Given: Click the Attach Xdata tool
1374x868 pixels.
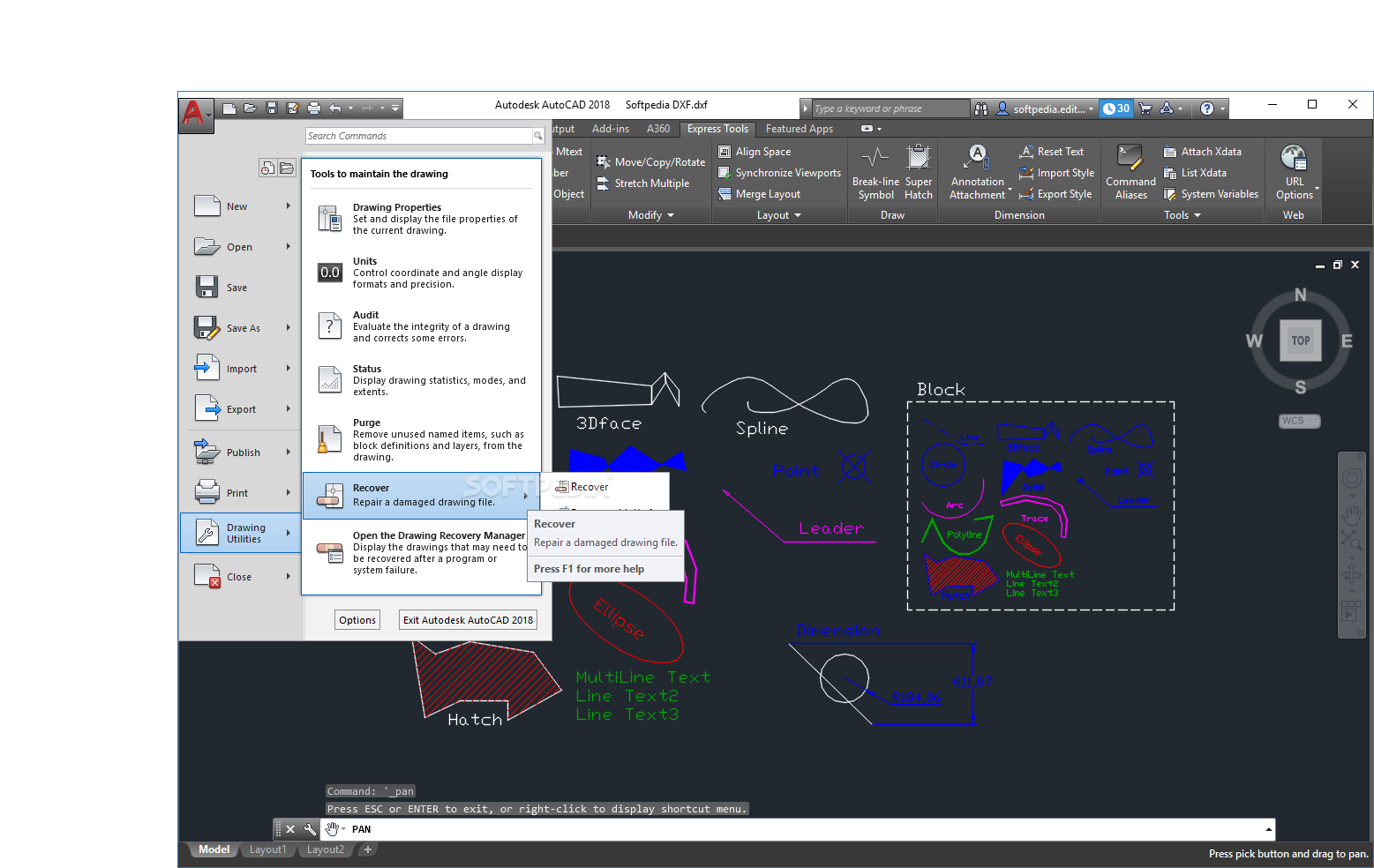Looking at the screenshot, I should click(1202, 152).
